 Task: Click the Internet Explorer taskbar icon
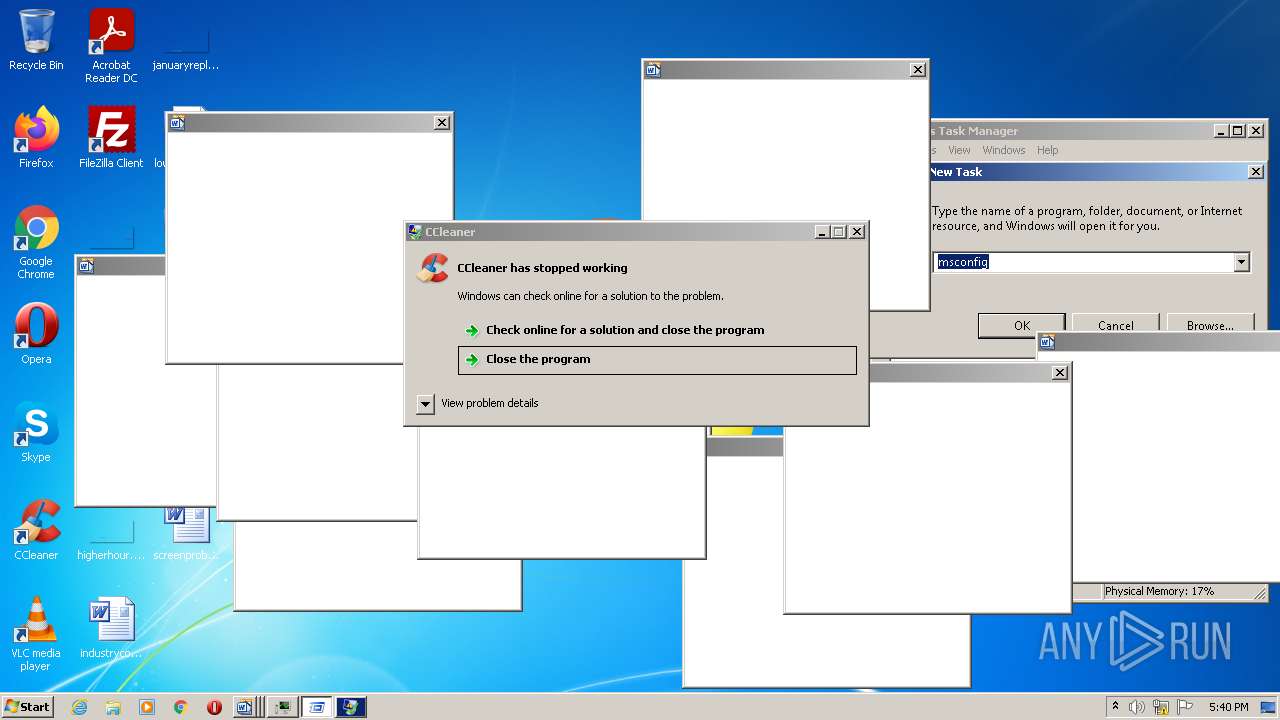[79, 707]
